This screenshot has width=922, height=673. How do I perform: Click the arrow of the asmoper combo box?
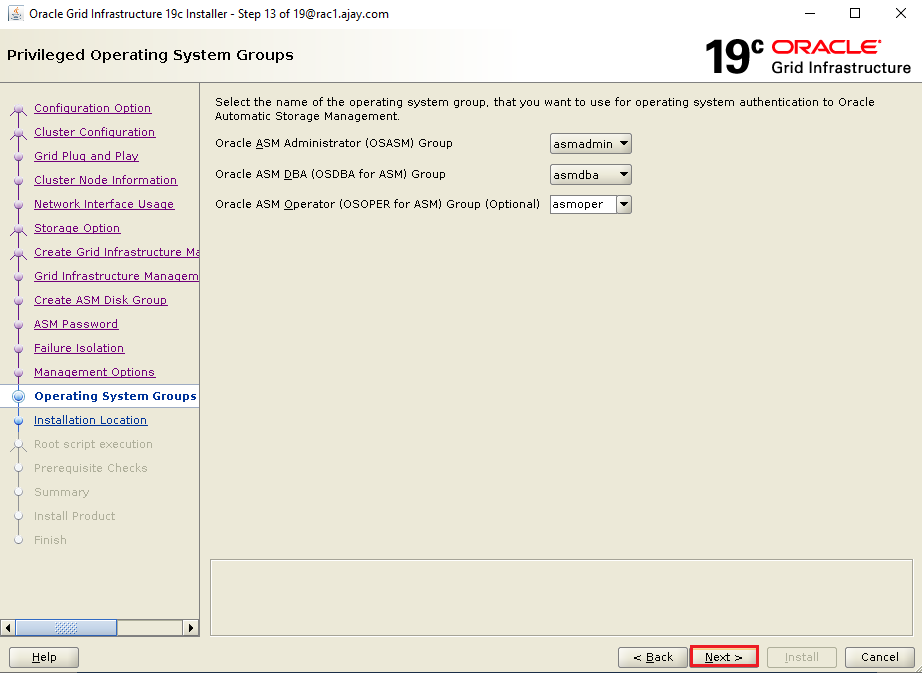pos(624,205)
